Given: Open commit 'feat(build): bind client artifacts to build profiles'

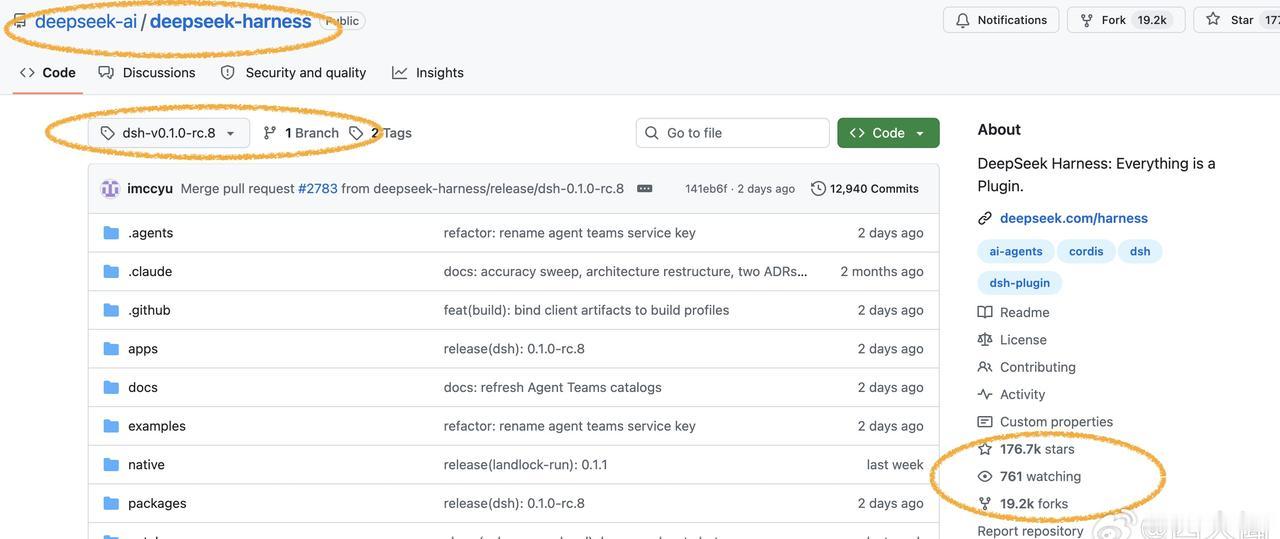Looking at the screenshot, I should 586,310.
